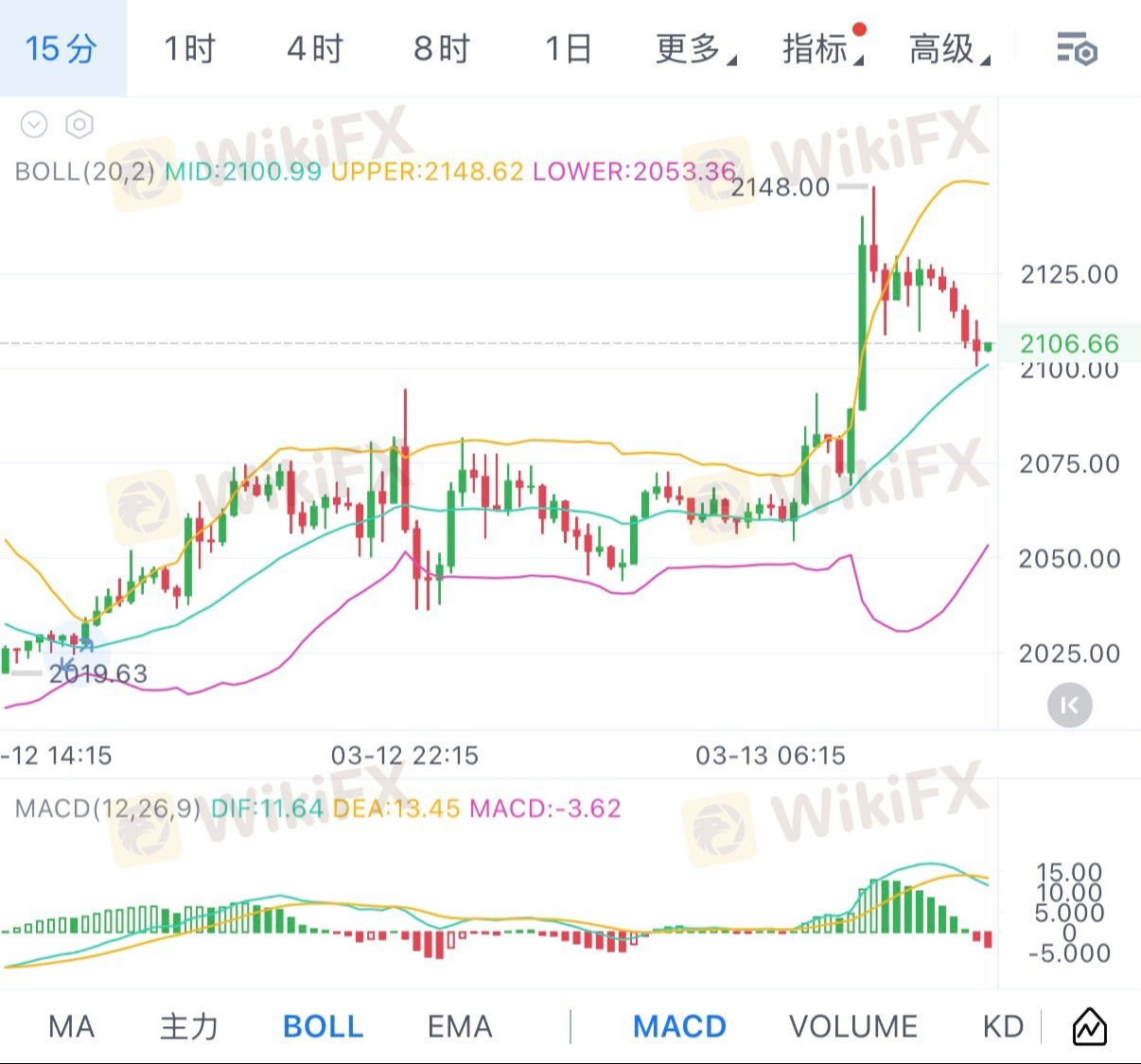Turn on the 主力 indicator
The height and width of the screenshot is (1064, 1141).
(189, 1026)
